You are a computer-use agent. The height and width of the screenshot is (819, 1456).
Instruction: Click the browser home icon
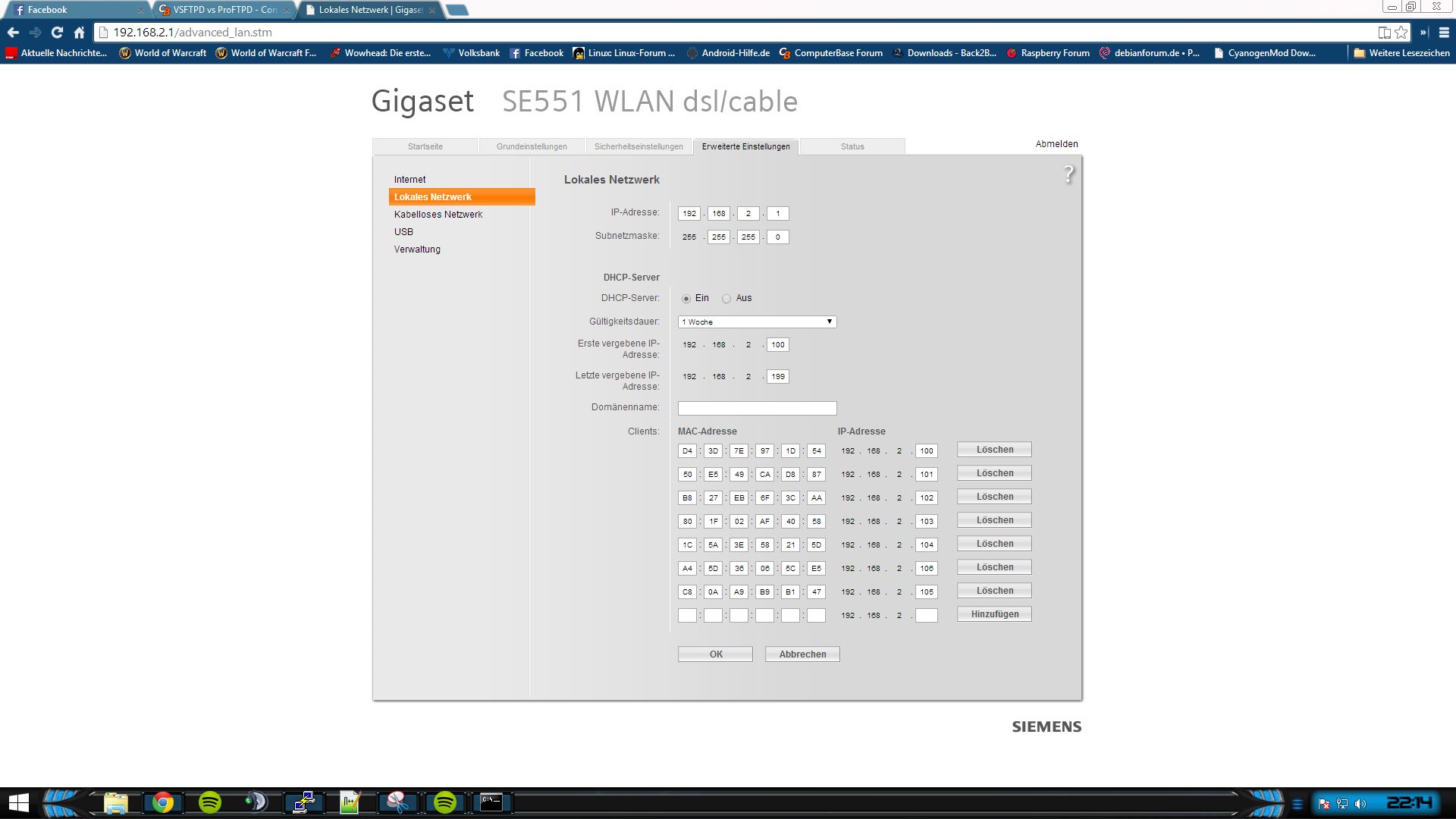(x=79, y=33)
